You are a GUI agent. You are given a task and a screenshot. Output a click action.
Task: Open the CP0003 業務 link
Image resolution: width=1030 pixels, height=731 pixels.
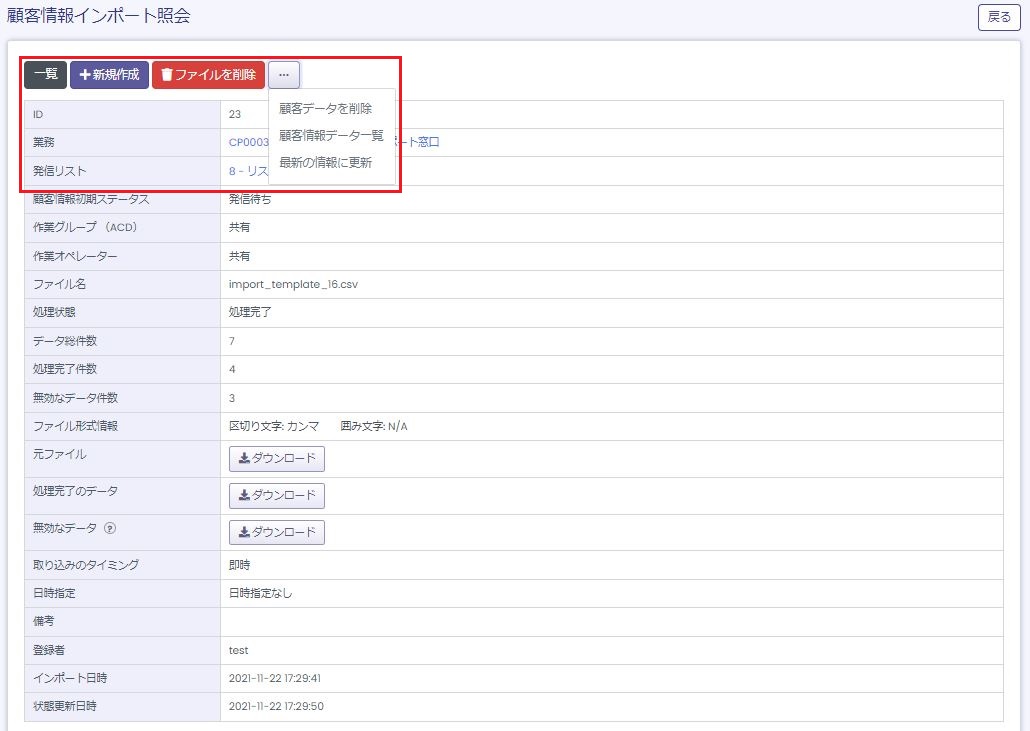click(249, 143)
